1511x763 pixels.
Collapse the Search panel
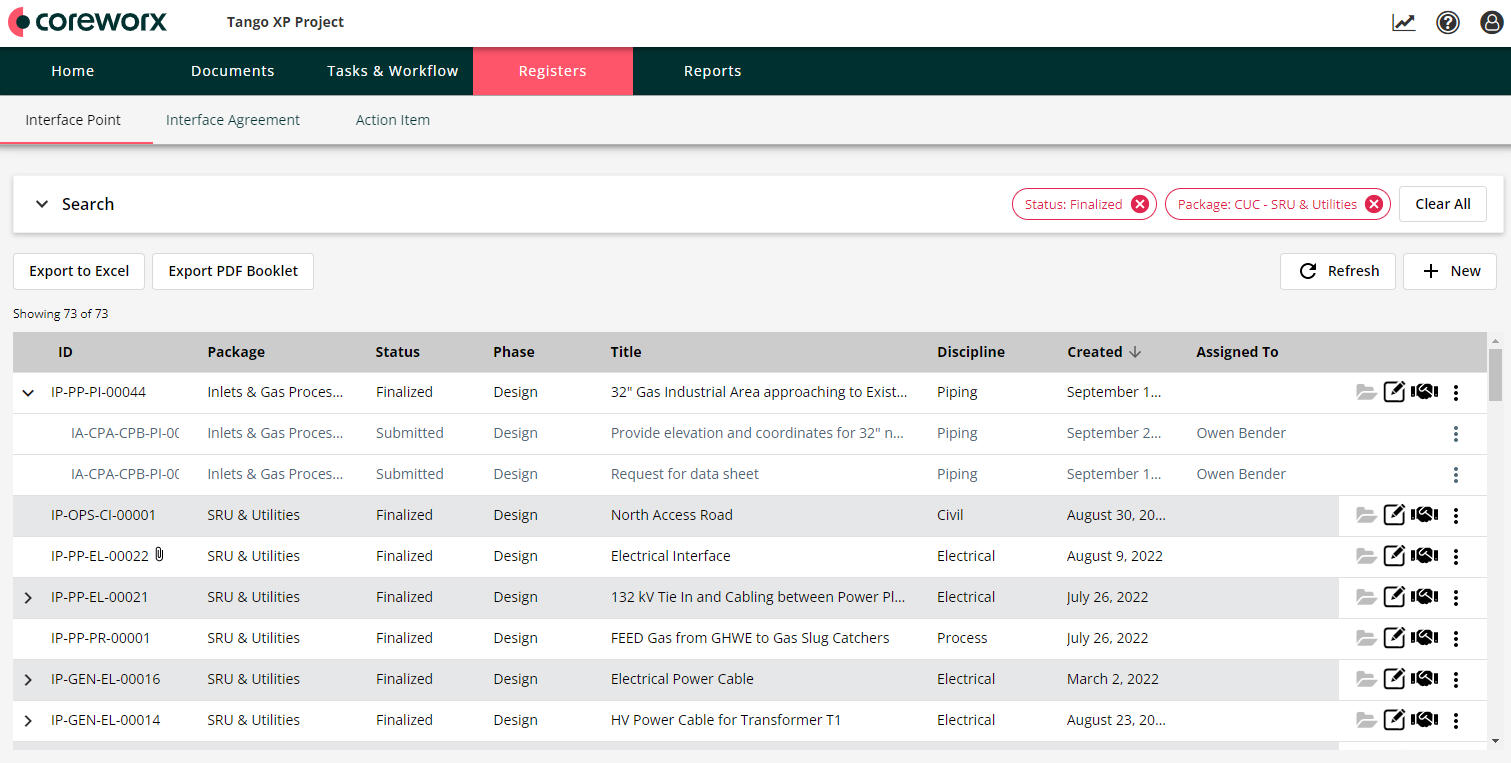[x=41, y=203]
